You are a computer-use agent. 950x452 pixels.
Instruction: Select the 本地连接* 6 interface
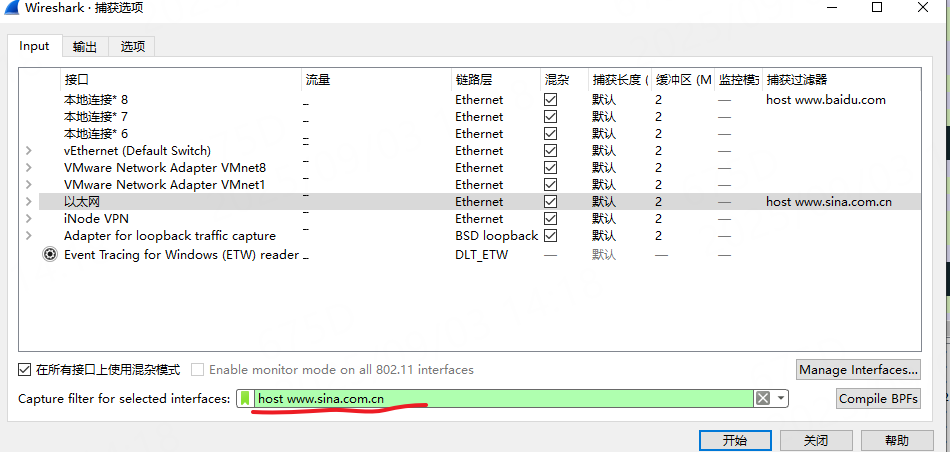96,133
